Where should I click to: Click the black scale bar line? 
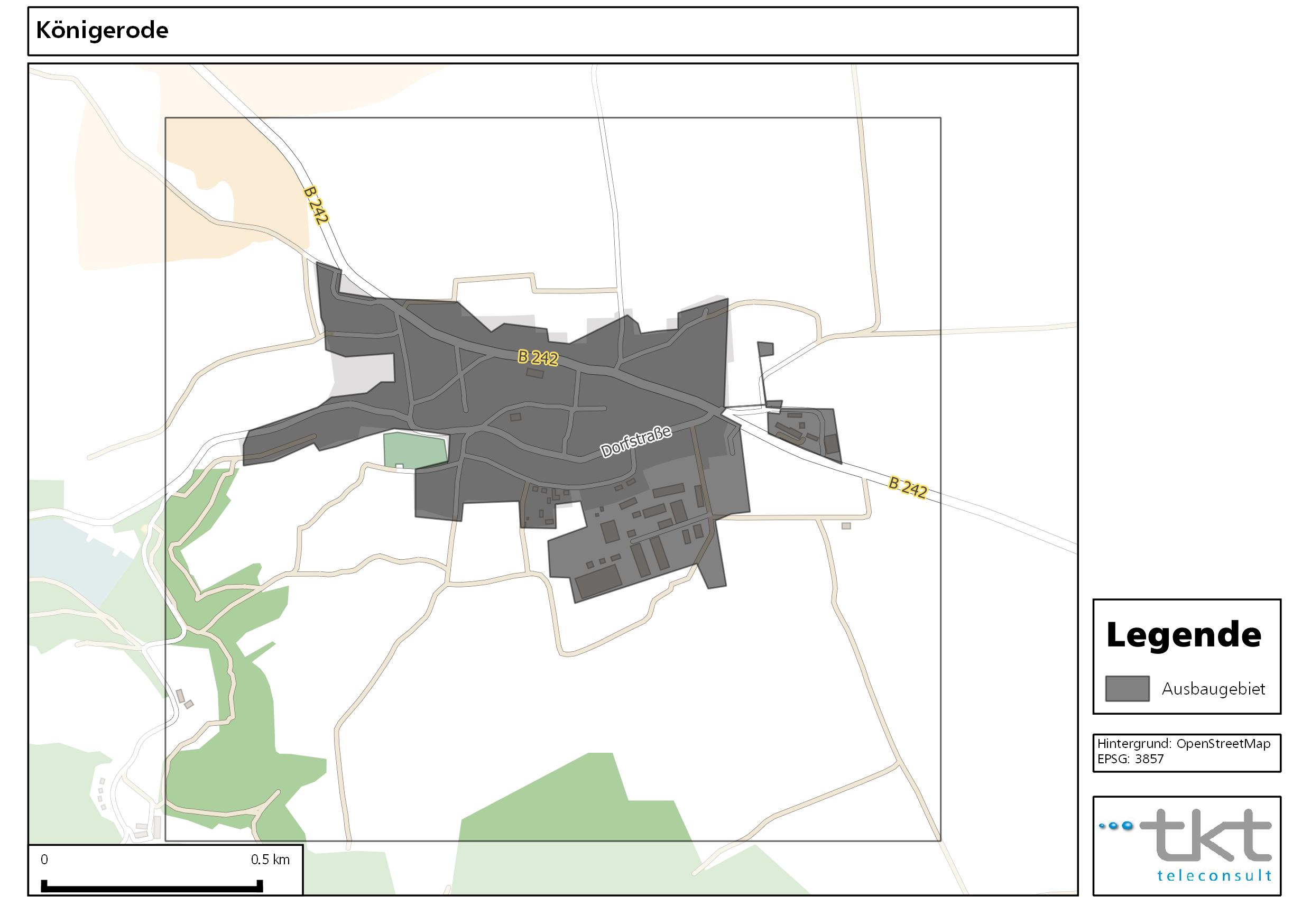152,886
